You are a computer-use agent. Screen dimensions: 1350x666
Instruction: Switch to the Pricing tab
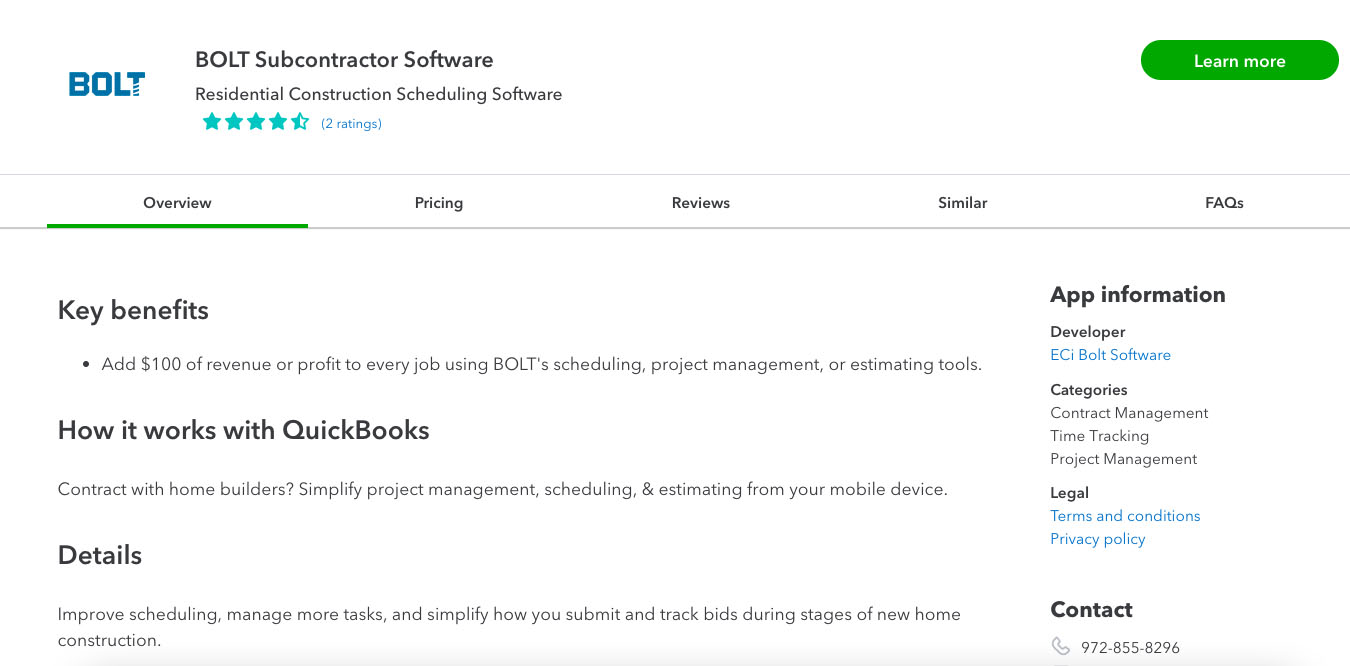pos(439,203)
